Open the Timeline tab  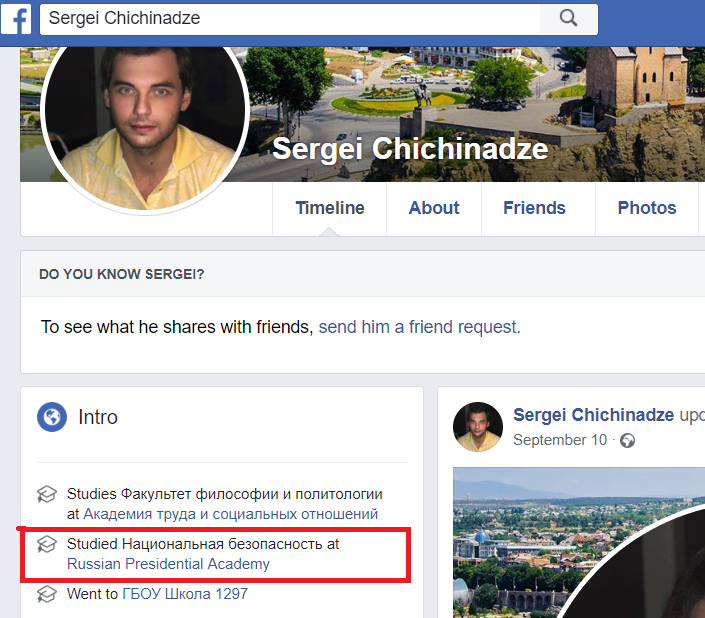pyautogui.click(x=330, y=208)
